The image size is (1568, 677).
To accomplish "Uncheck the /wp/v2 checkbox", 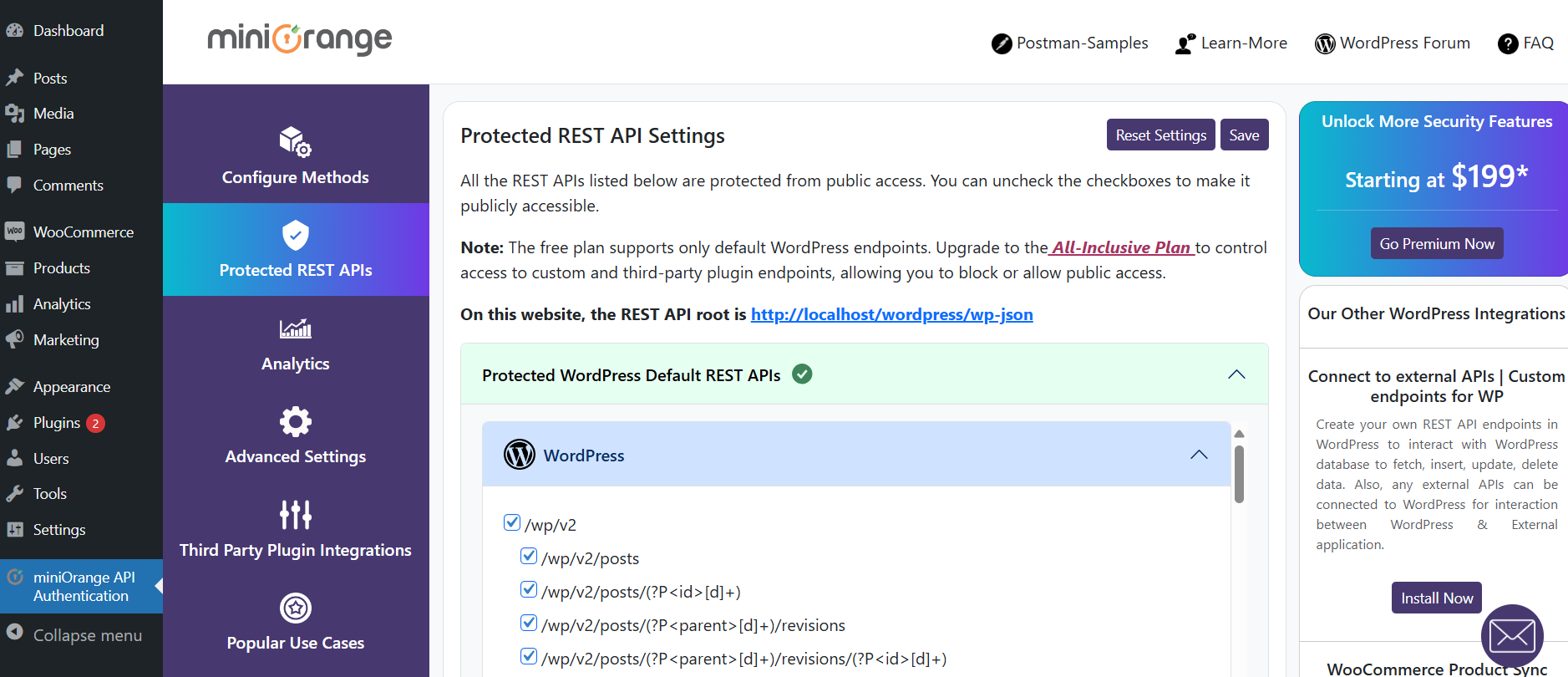I will tap(512, 522).
